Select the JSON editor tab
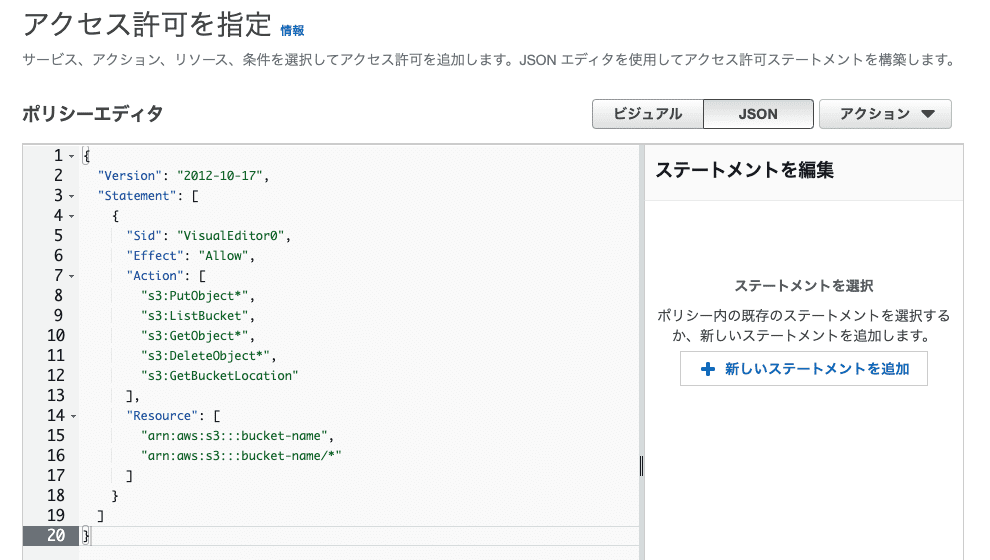 (x=757, y=114)
